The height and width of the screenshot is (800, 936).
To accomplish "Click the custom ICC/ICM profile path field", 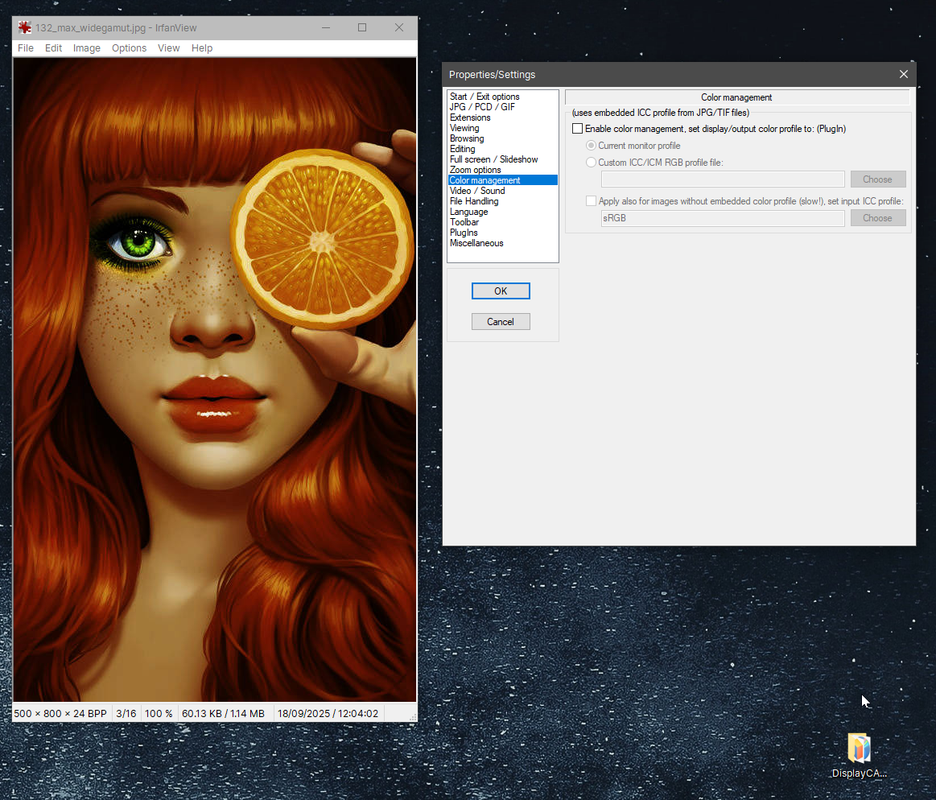I will [722, 179].
